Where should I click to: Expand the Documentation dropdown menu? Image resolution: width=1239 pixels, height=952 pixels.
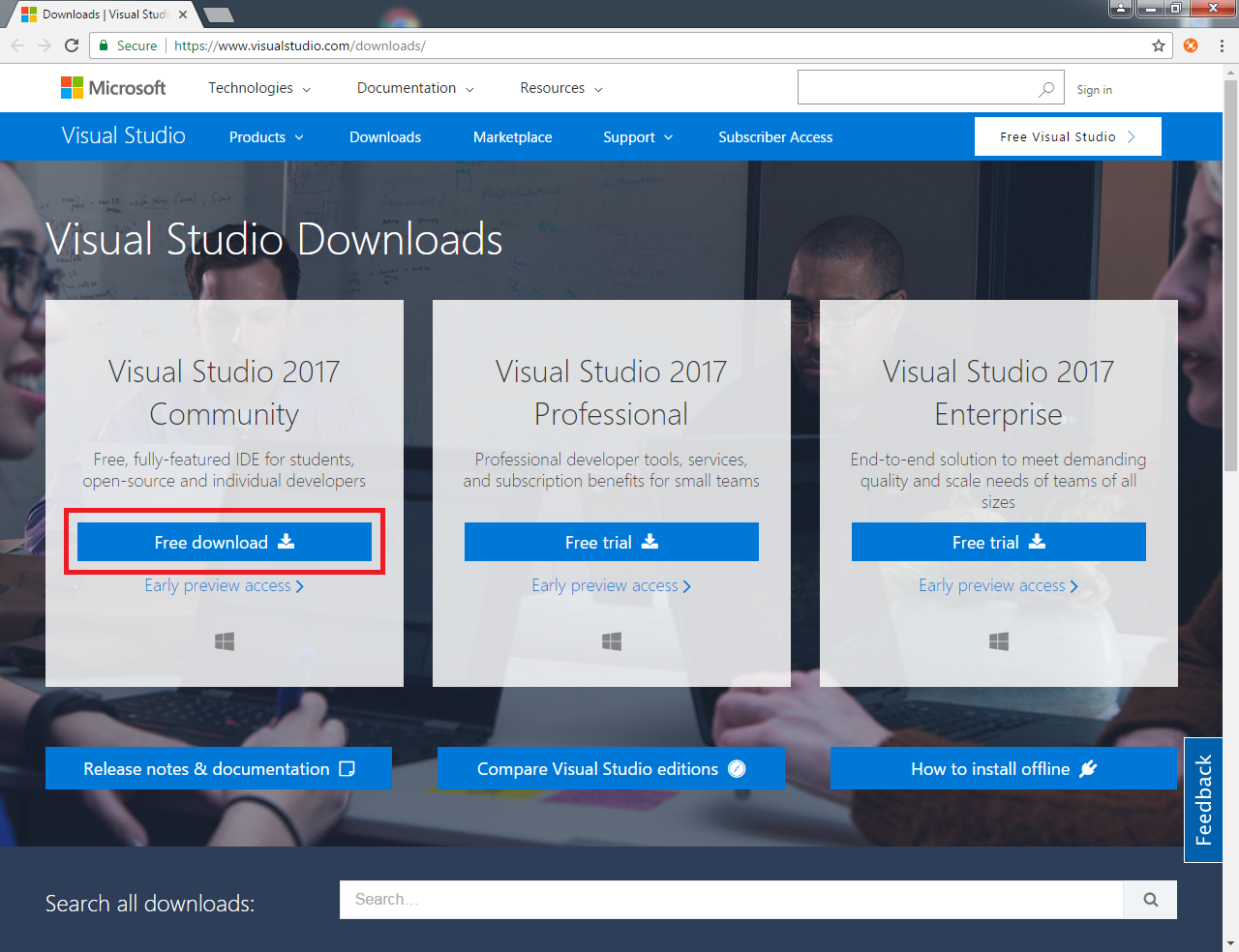point(415,88)
